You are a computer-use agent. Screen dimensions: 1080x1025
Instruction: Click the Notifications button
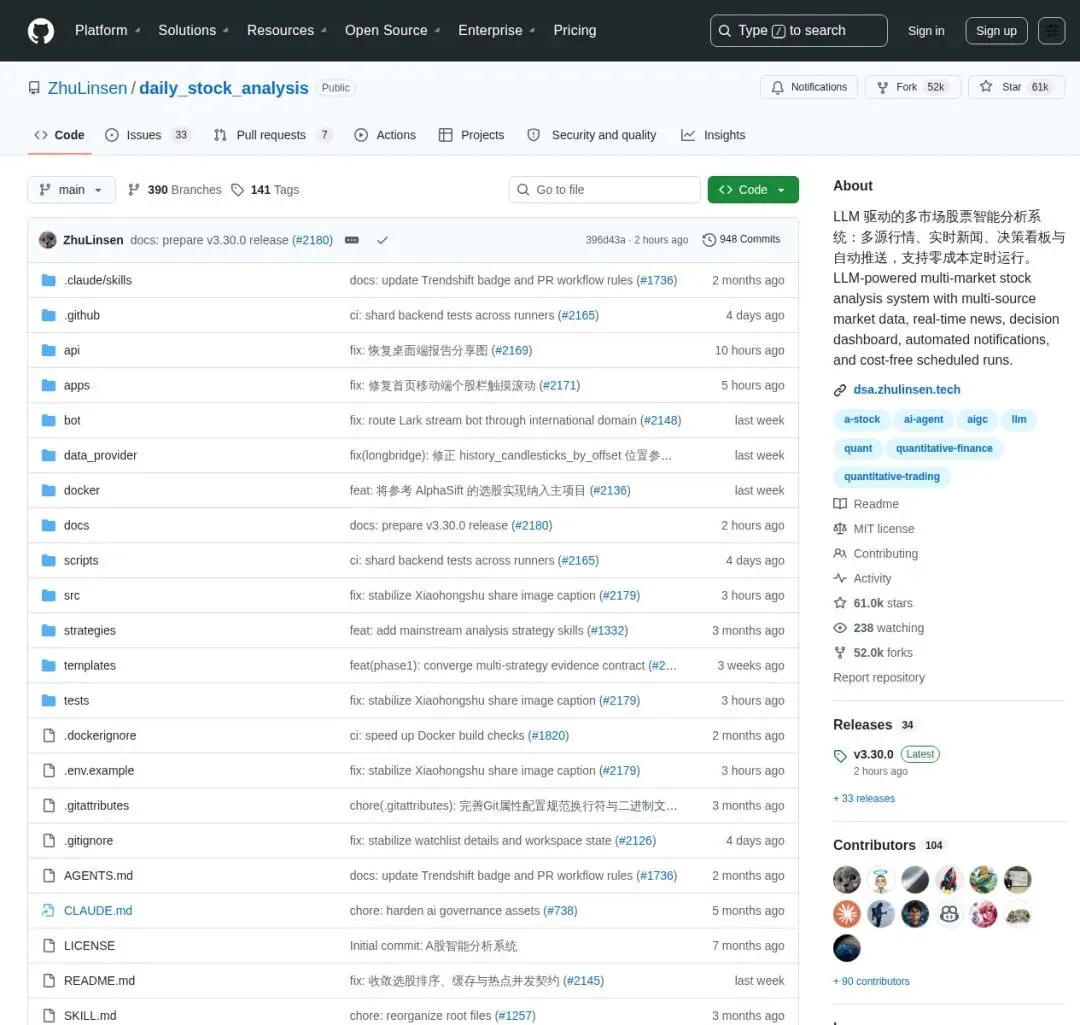(x=809, y=87)
